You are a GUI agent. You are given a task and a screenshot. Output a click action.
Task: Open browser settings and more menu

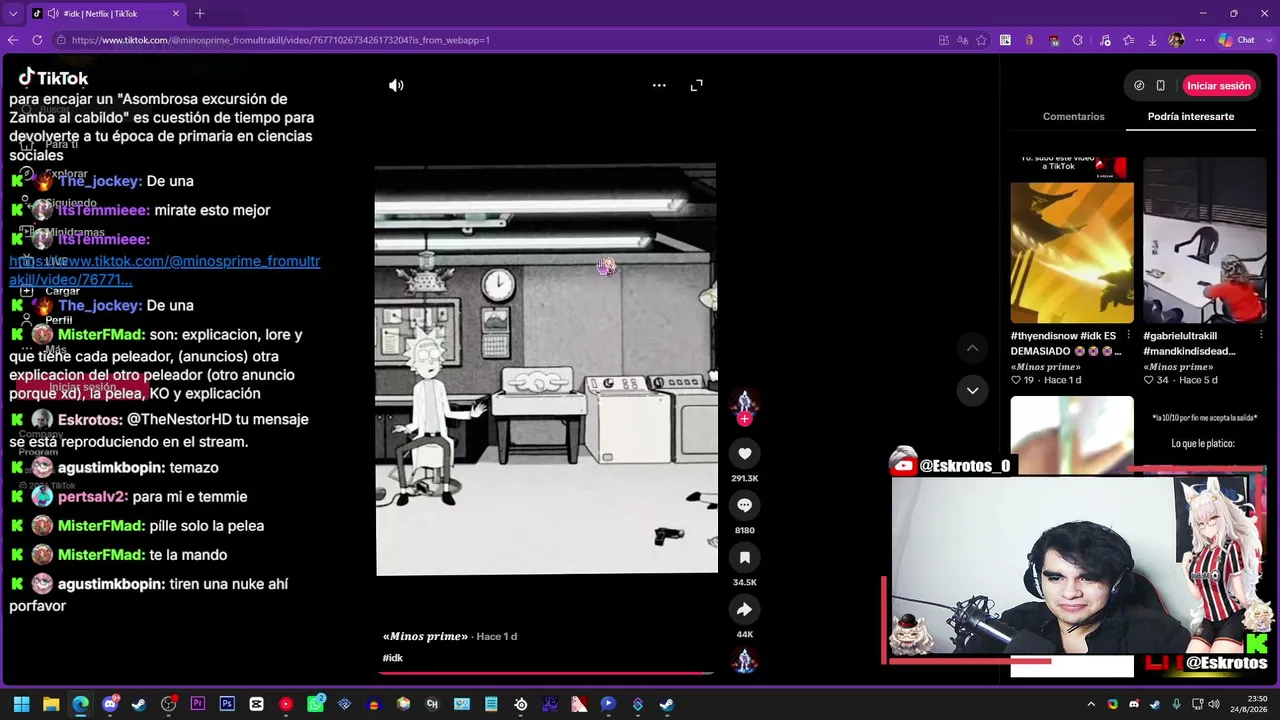tap(1200, 40)
